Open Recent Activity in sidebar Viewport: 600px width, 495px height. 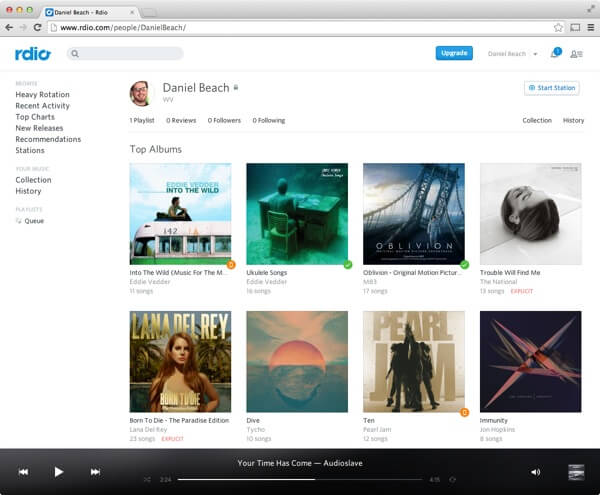(42, 106)
